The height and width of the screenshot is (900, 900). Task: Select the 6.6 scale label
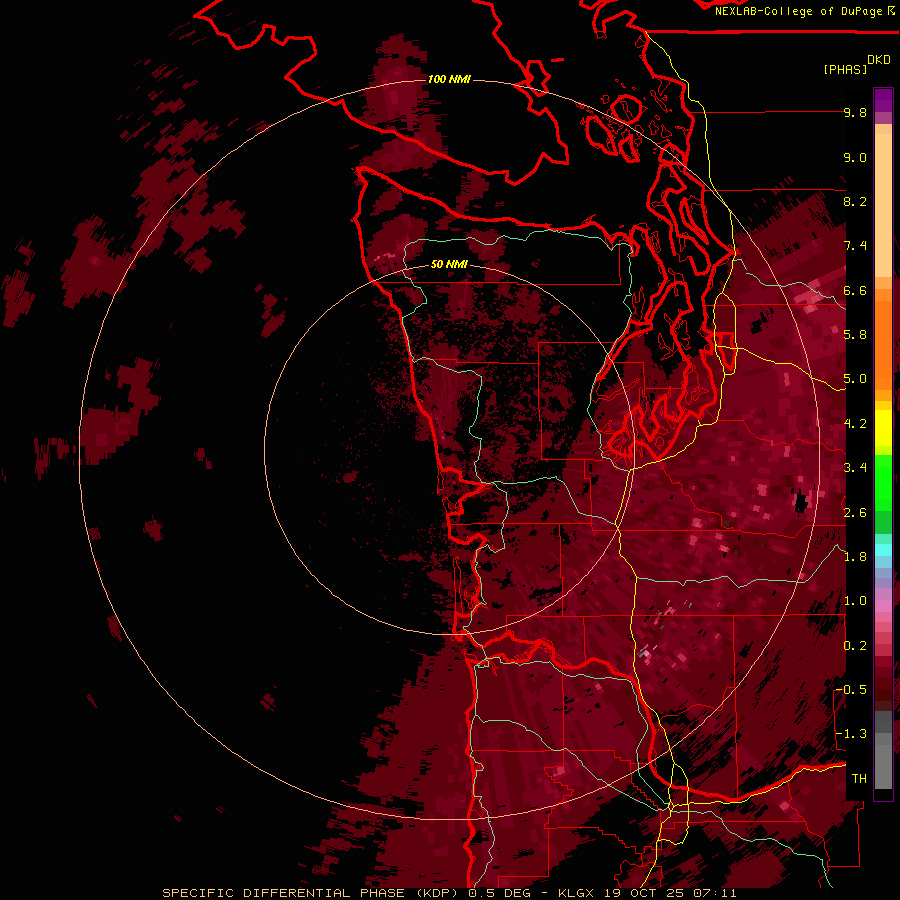[855, 290]
